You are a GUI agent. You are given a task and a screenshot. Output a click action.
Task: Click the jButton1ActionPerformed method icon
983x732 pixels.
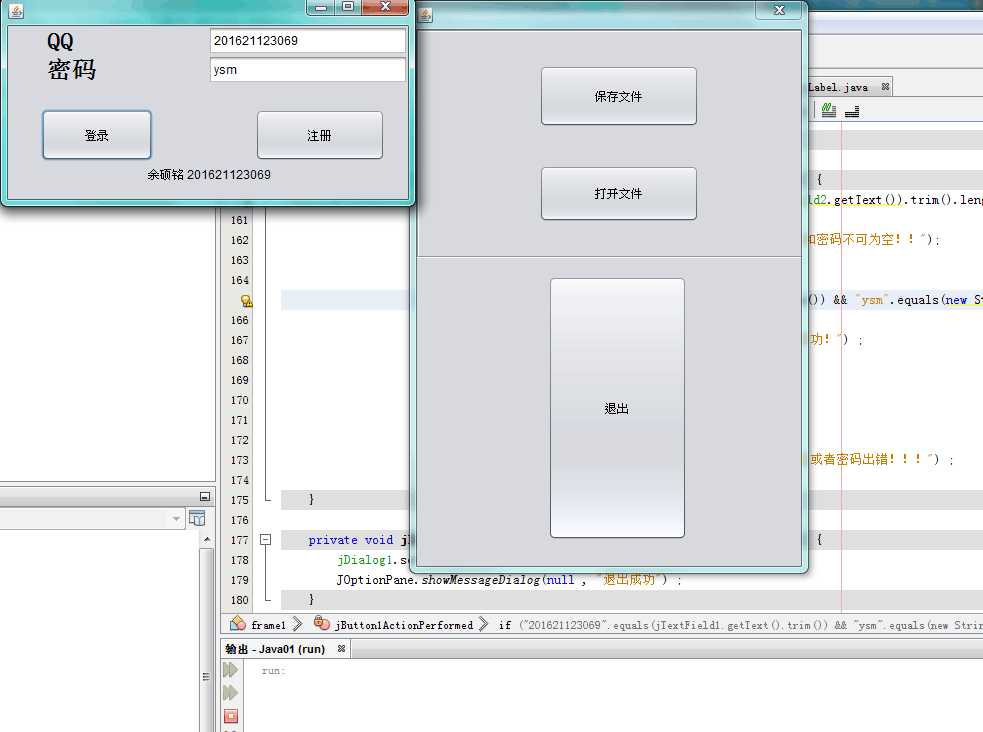tap(322, 623)
